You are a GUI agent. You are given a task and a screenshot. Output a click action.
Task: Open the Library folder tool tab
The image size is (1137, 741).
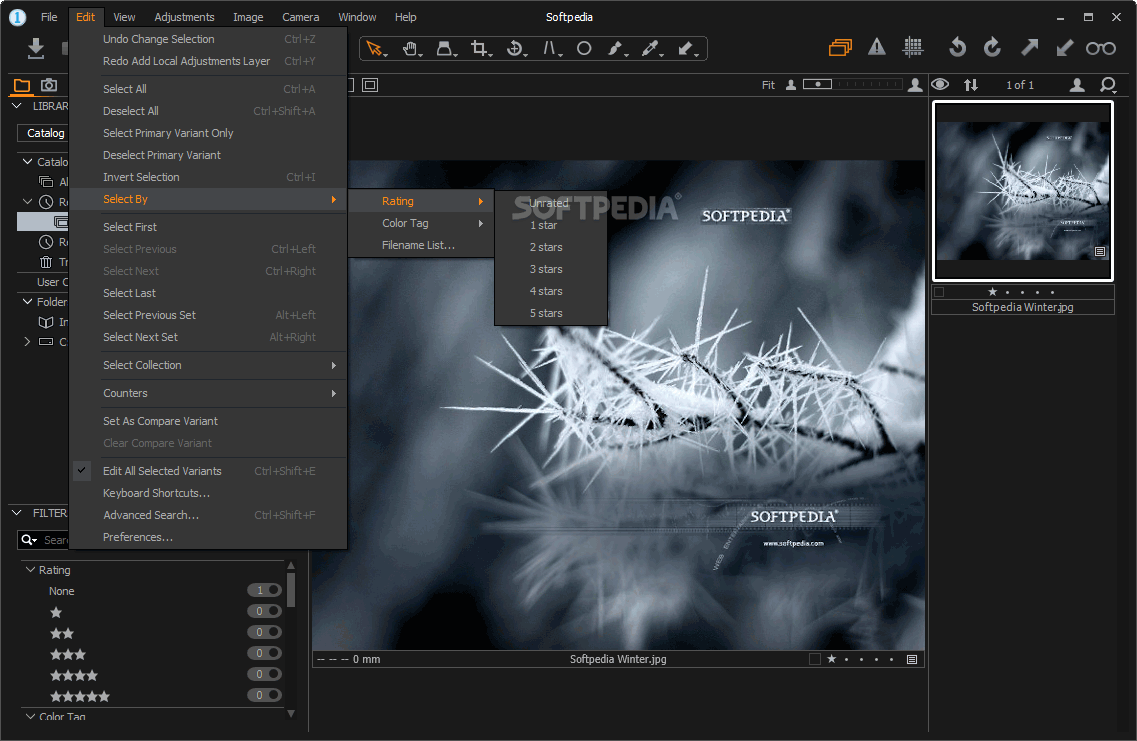click(22, 86)
